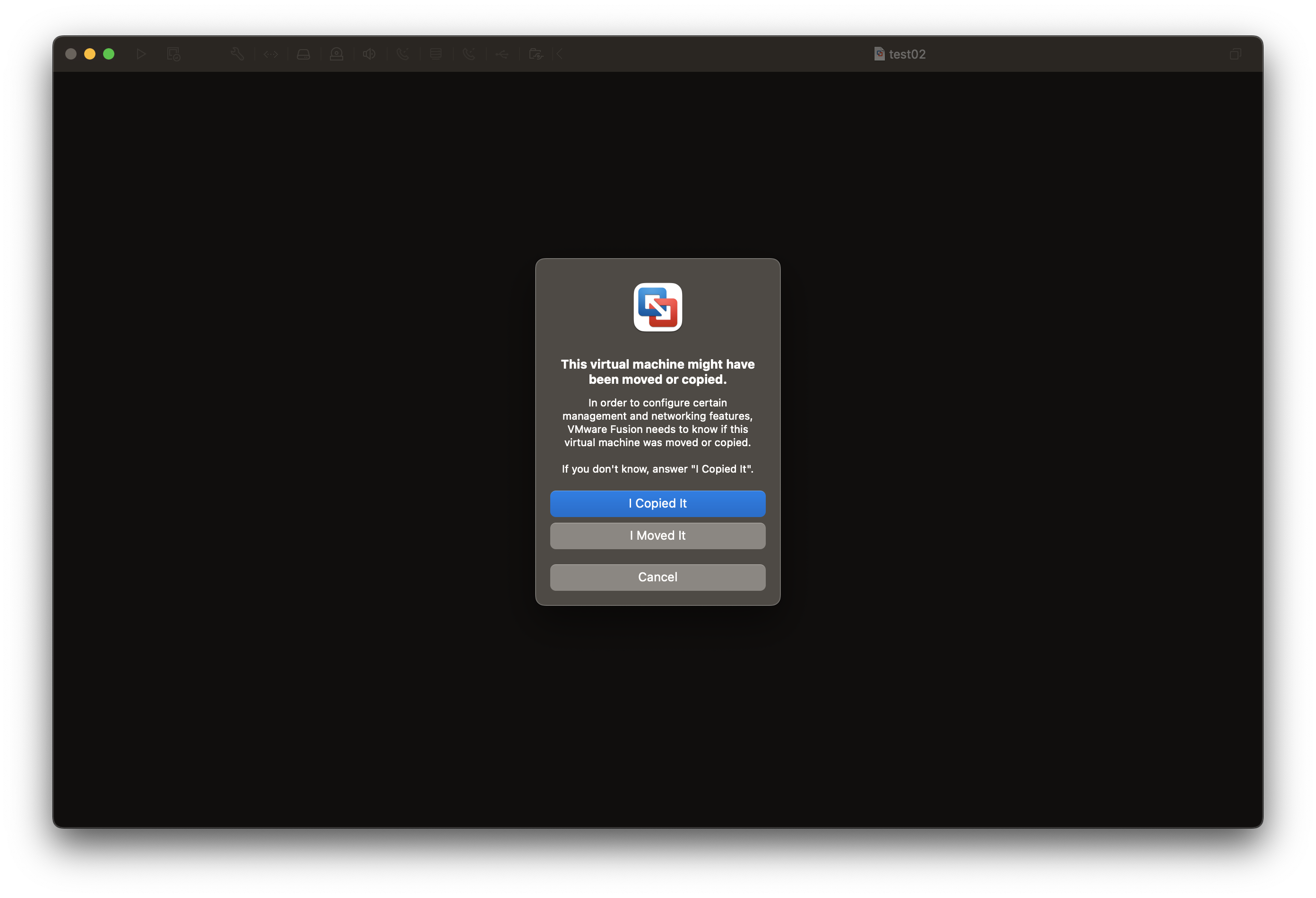Click the second serial port phone icon
Viewport: 1316px width, 898px height.
(469, 54)
